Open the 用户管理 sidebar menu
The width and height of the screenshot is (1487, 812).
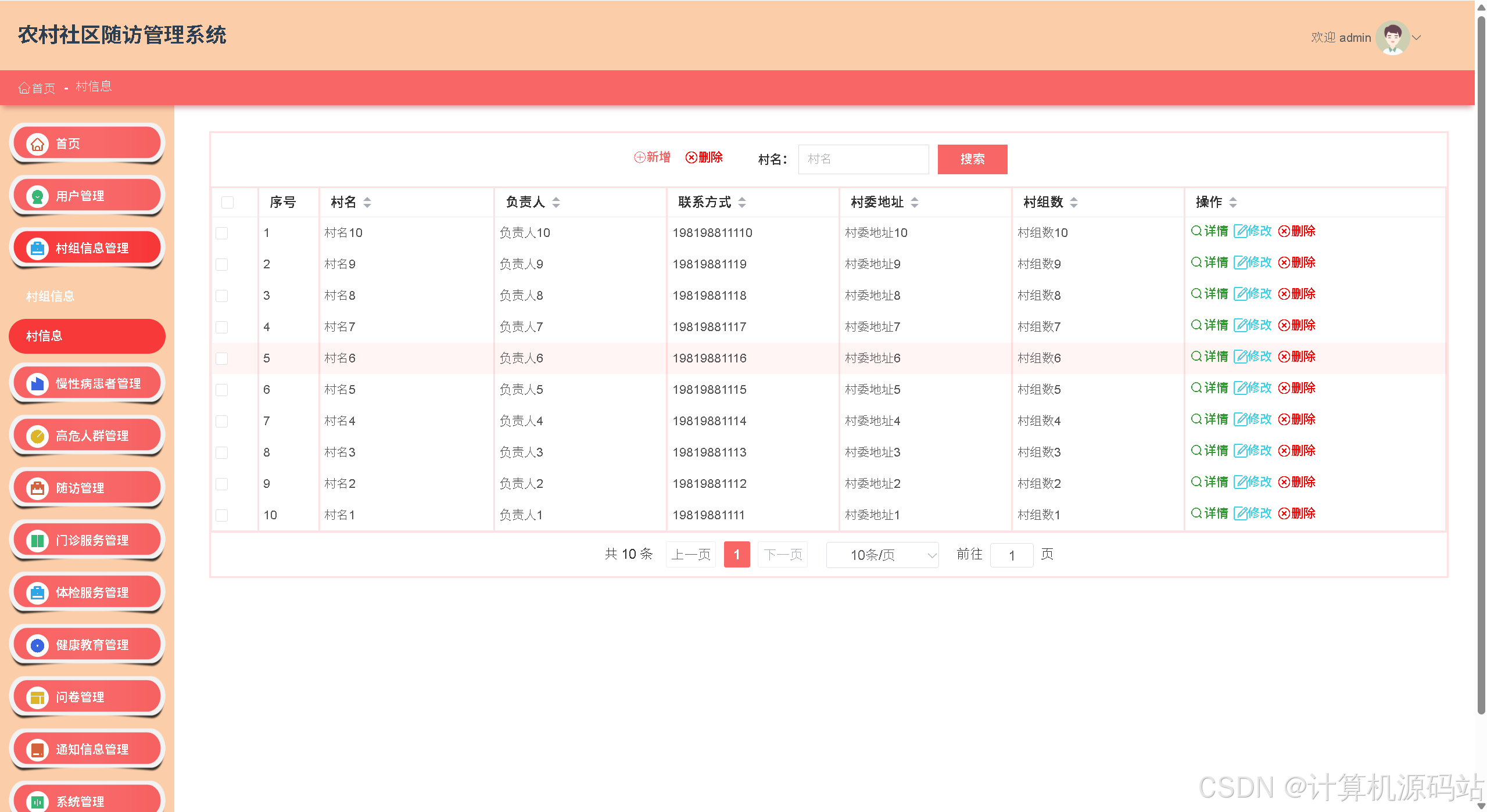pyautogui.click(x=87, y=196)
